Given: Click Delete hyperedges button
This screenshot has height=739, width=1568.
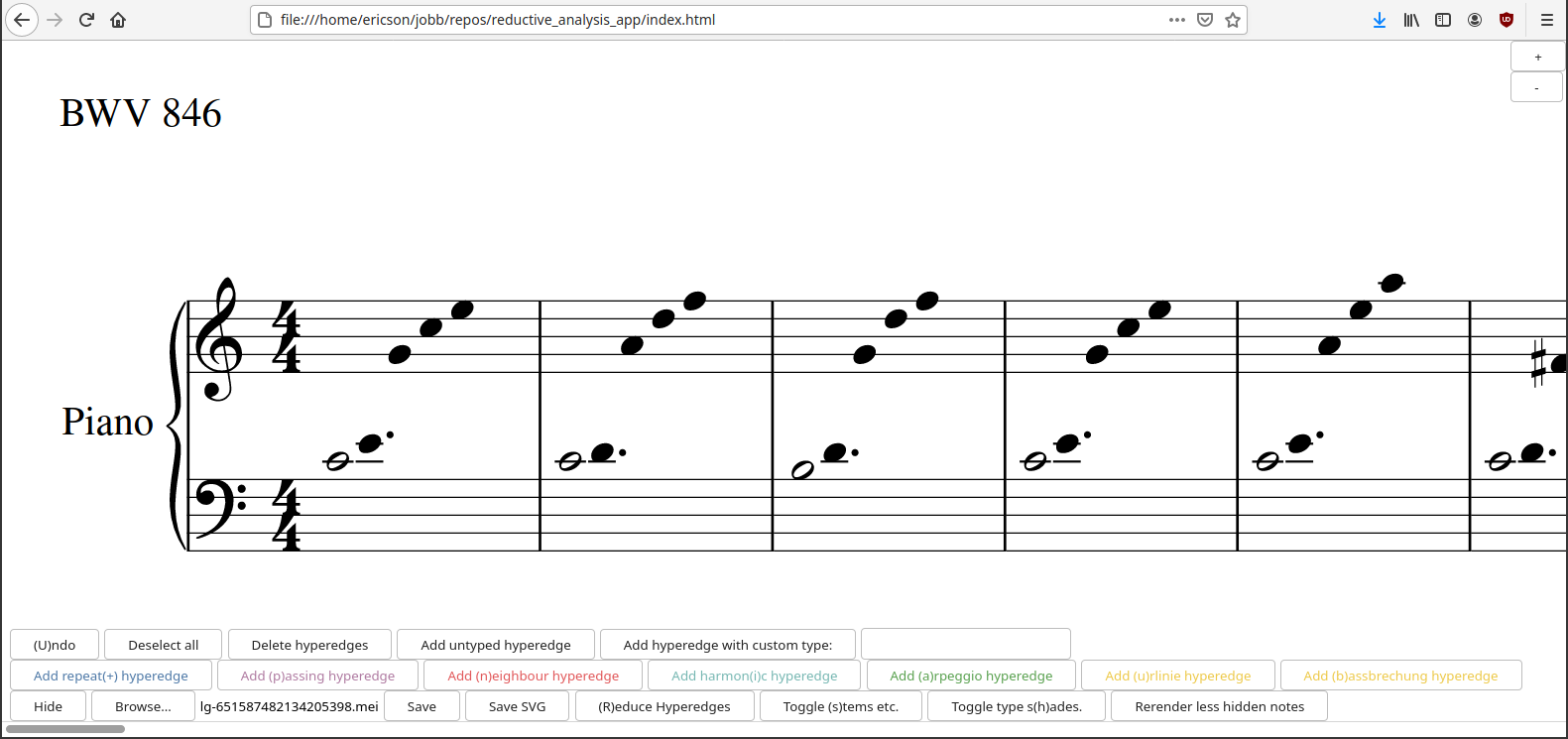Looking at the screenshot, I should (x=309, y=645).
